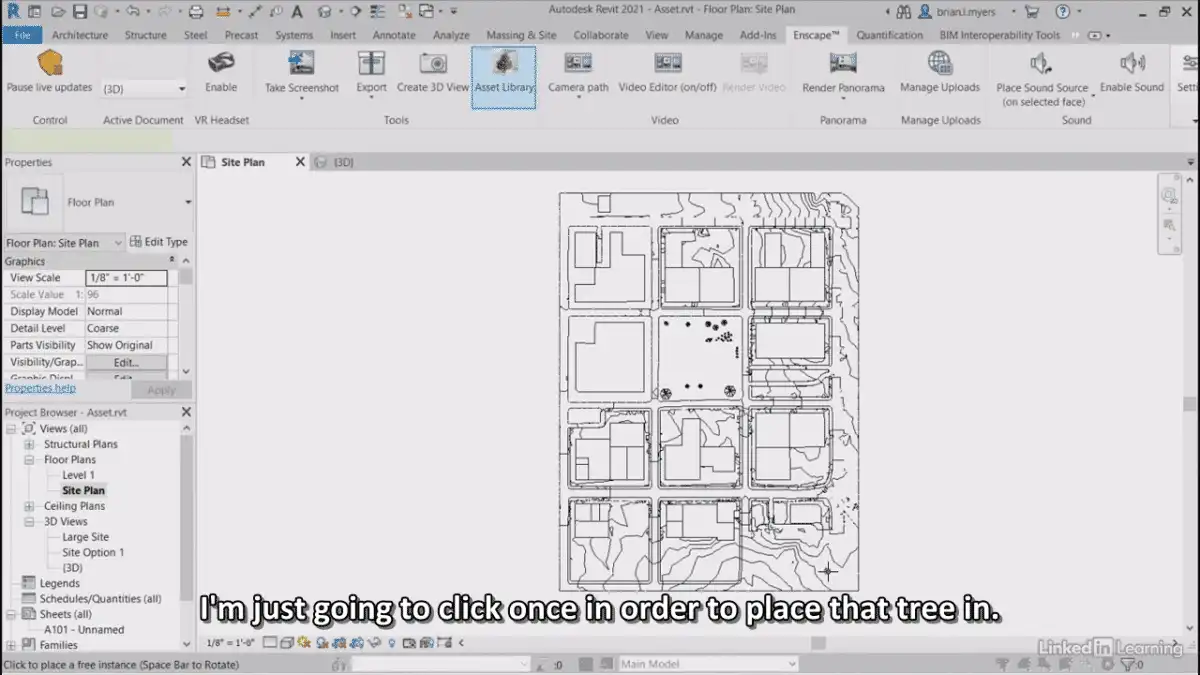Screen dimensions: 1200x675
Task: Switch to the Quantification ribbon tab
Action: [x=889, y=35]
